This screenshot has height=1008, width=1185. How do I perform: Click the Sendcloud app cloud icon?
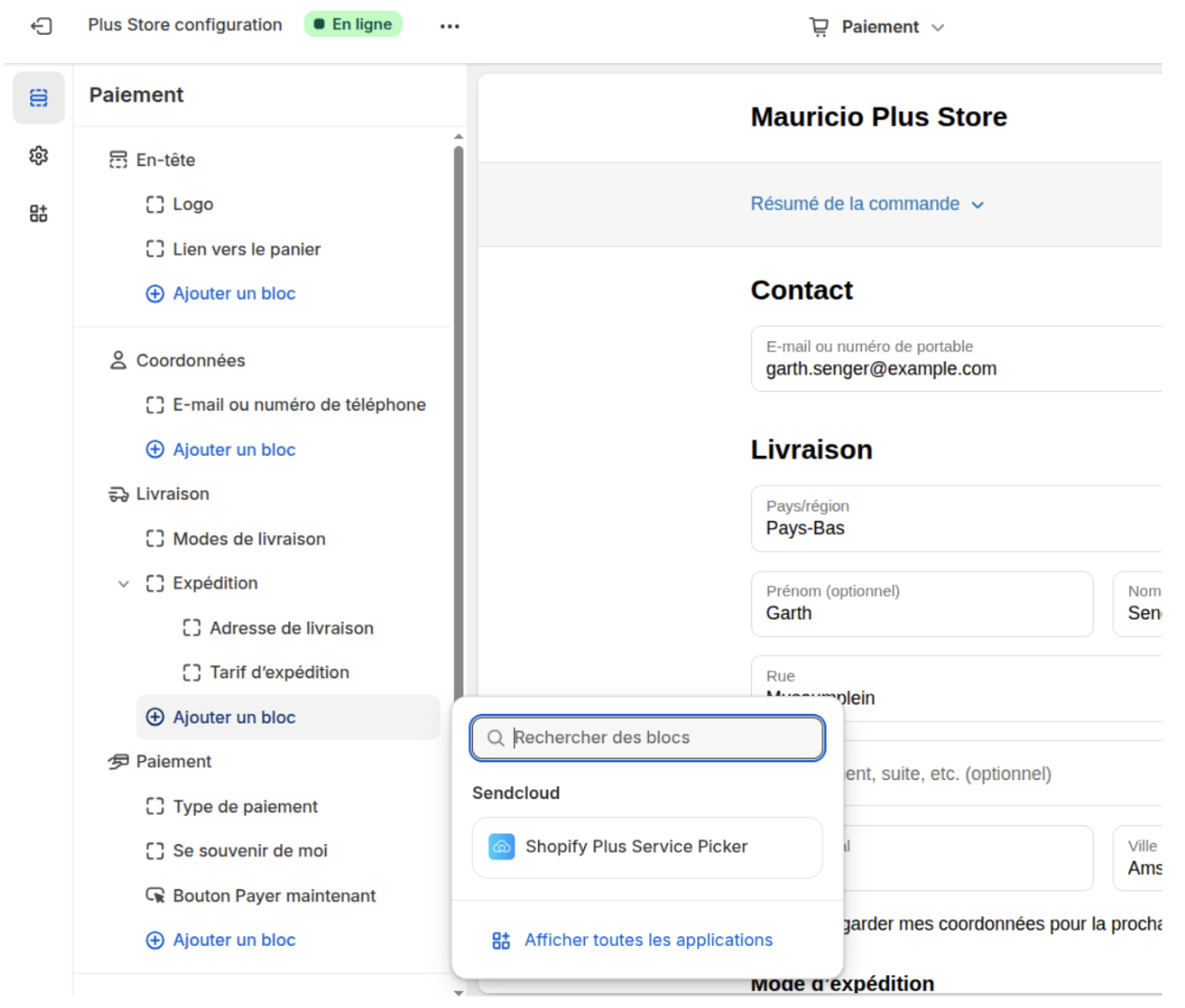[x=502, y=847]
